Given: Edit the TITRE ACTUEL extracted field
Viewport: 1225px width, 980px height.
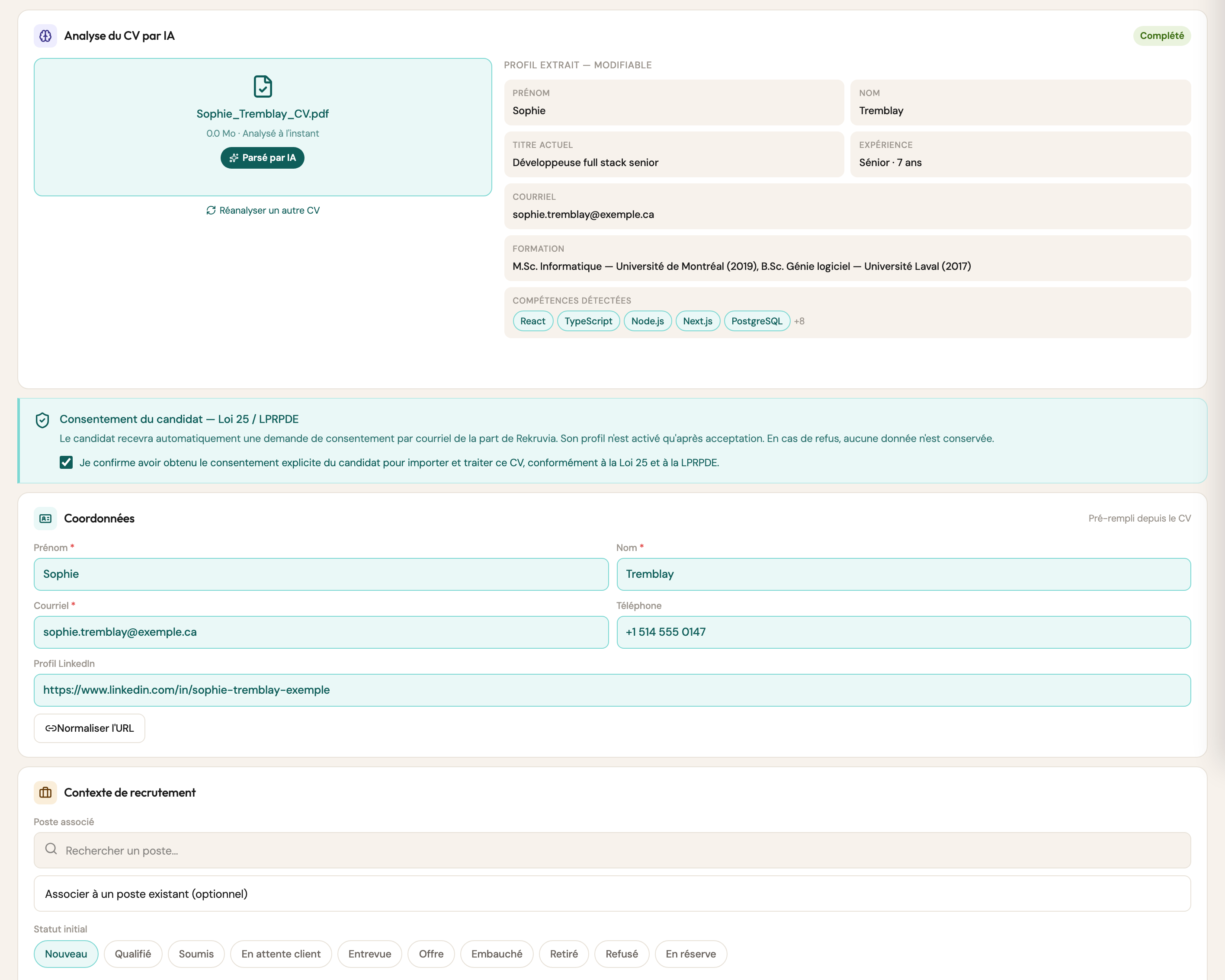Looking at the screenshot, I should (x=674, y=154).
